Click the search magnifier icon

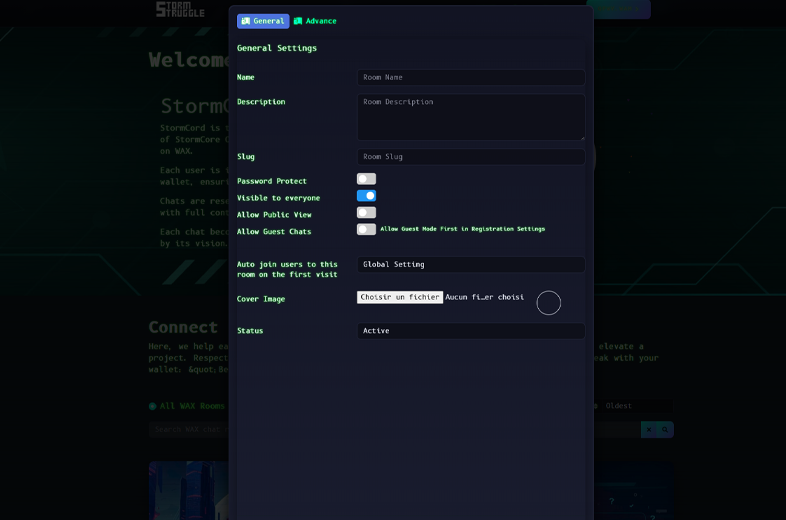(665, 430)
